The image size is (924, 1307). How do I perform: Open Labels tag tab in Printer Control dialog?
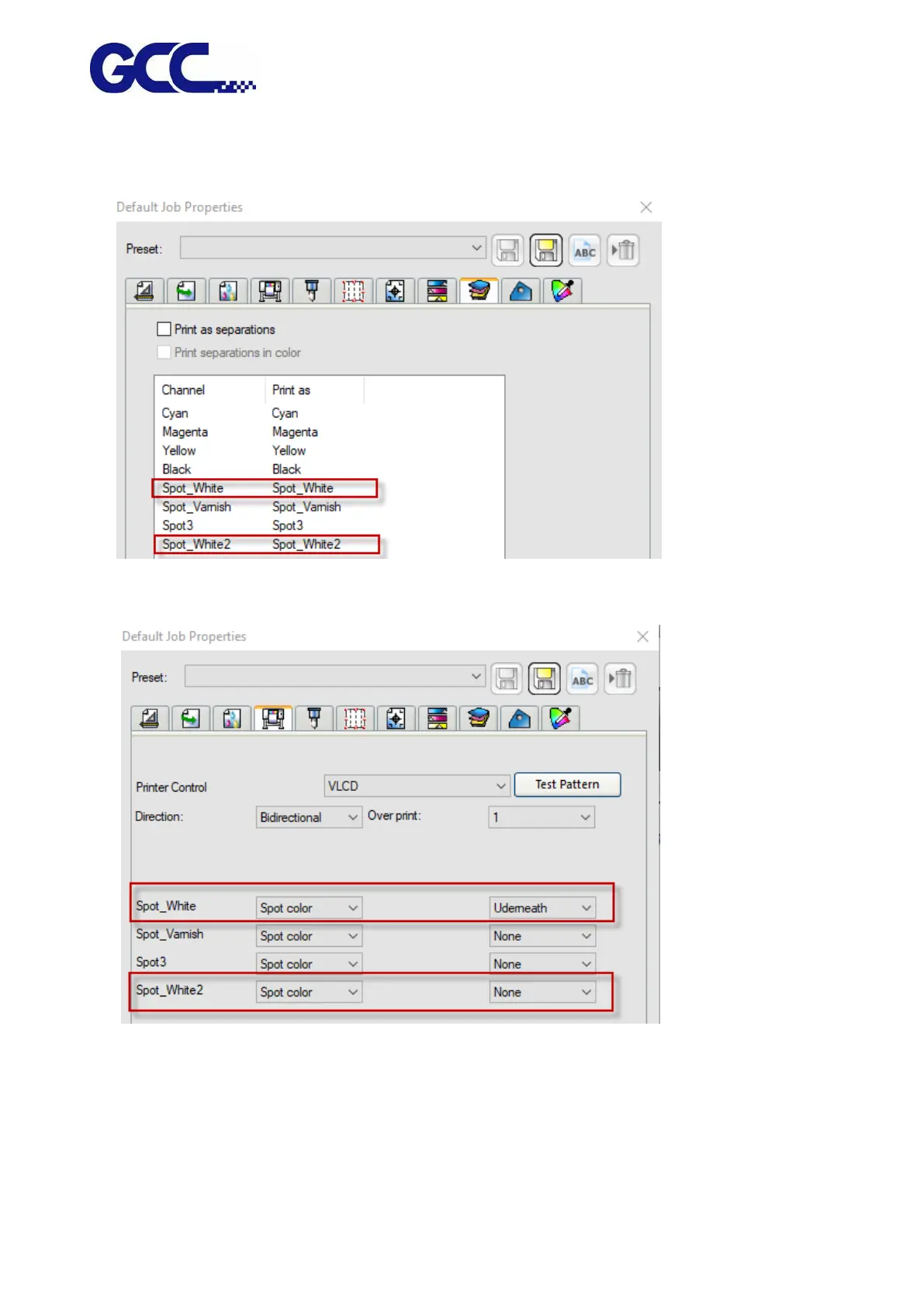pos(520,719)
